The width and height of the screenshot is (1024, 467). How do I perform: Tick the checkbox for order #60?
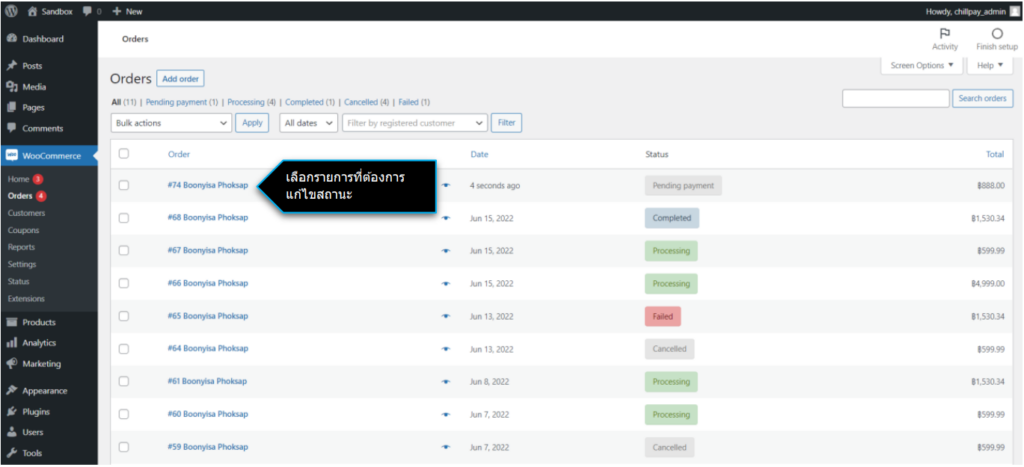[x=123, y=414]
